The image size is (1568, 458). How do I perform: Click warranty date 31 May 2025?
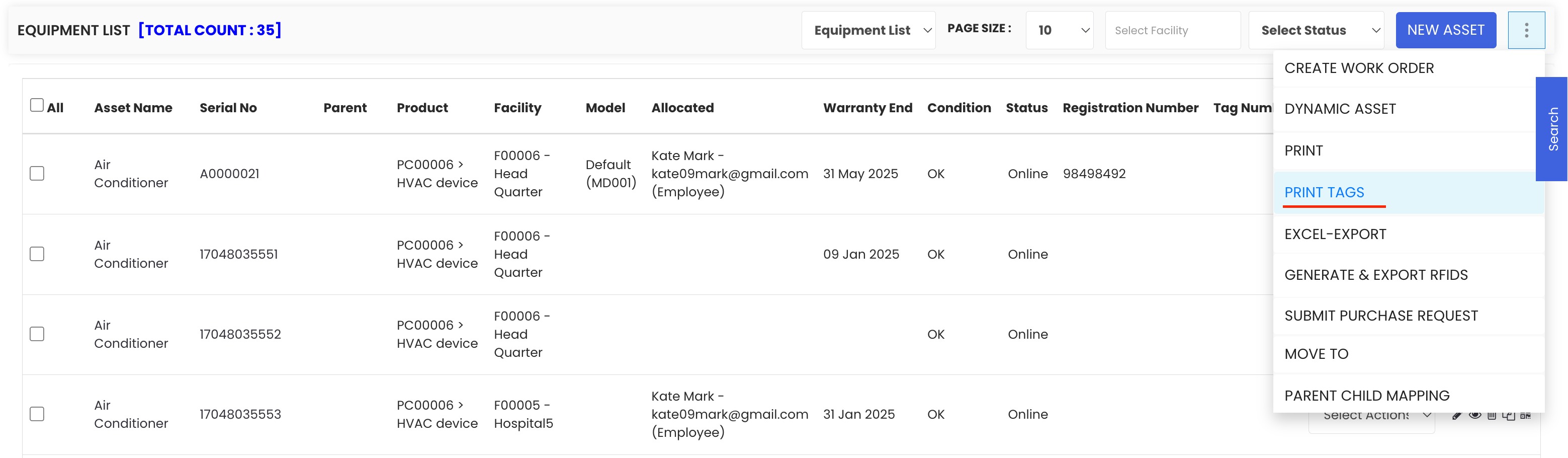pyautogui.click(x=860, y=174)
